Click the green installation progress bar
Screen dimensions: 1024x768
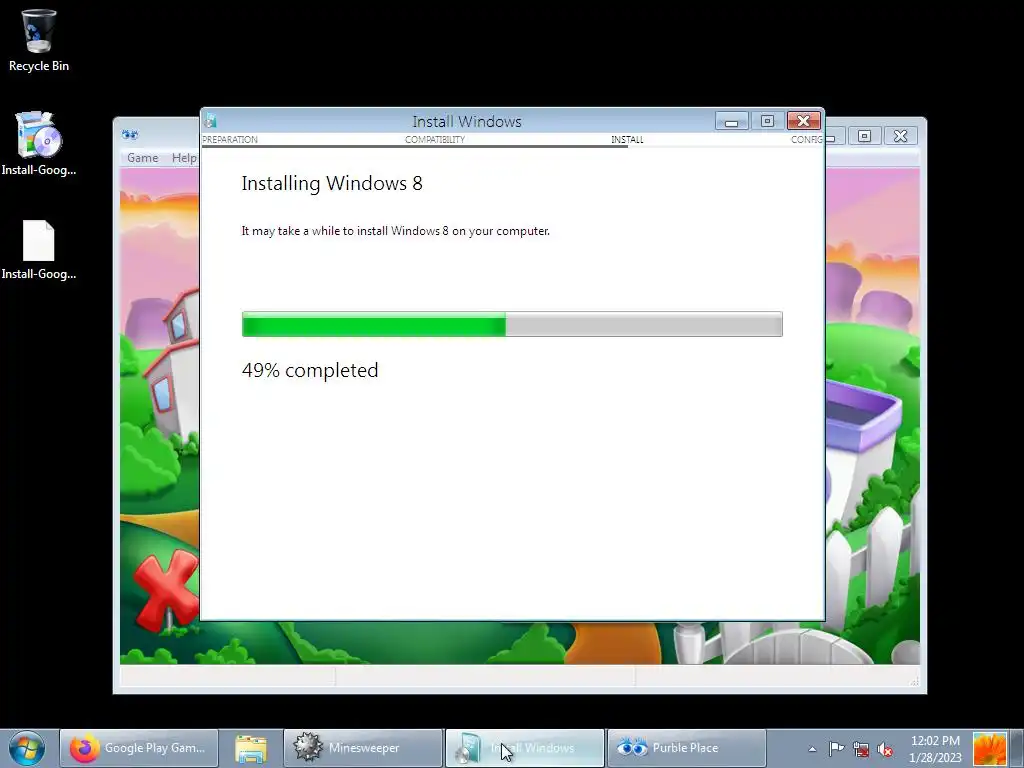(512, 324)
